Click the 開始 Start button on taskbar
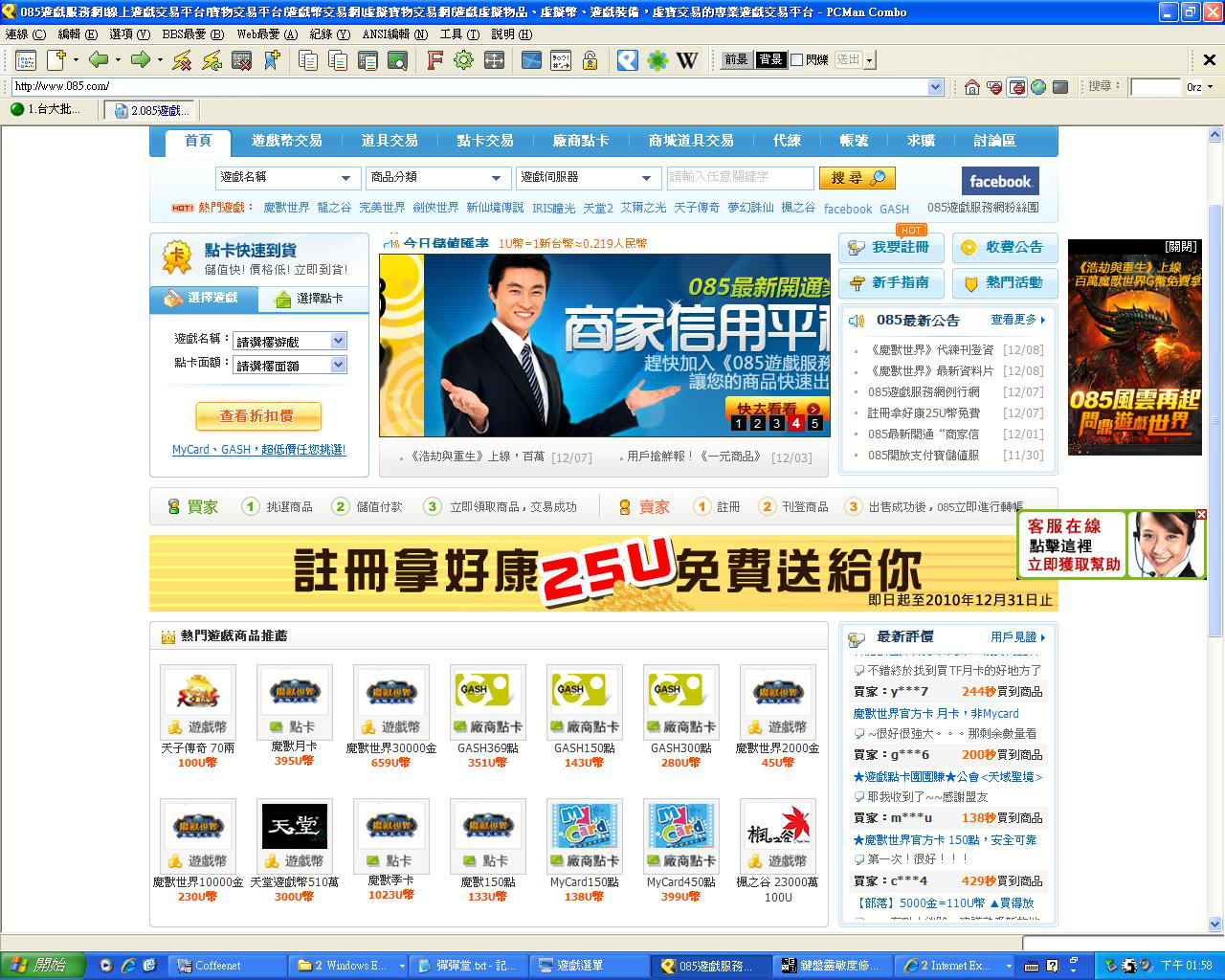This screenshot has width=1225, height=980. coord(42,966)
